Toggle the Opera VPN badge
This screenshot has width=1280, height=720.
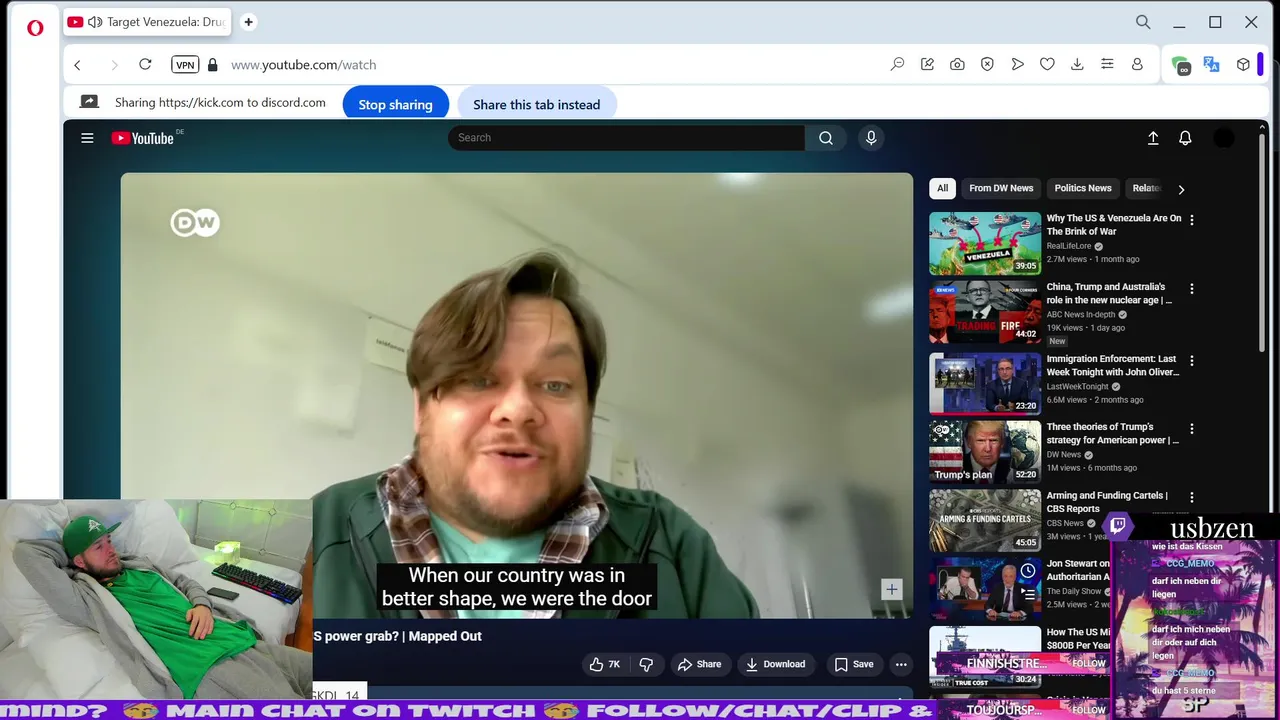(185, 65)
